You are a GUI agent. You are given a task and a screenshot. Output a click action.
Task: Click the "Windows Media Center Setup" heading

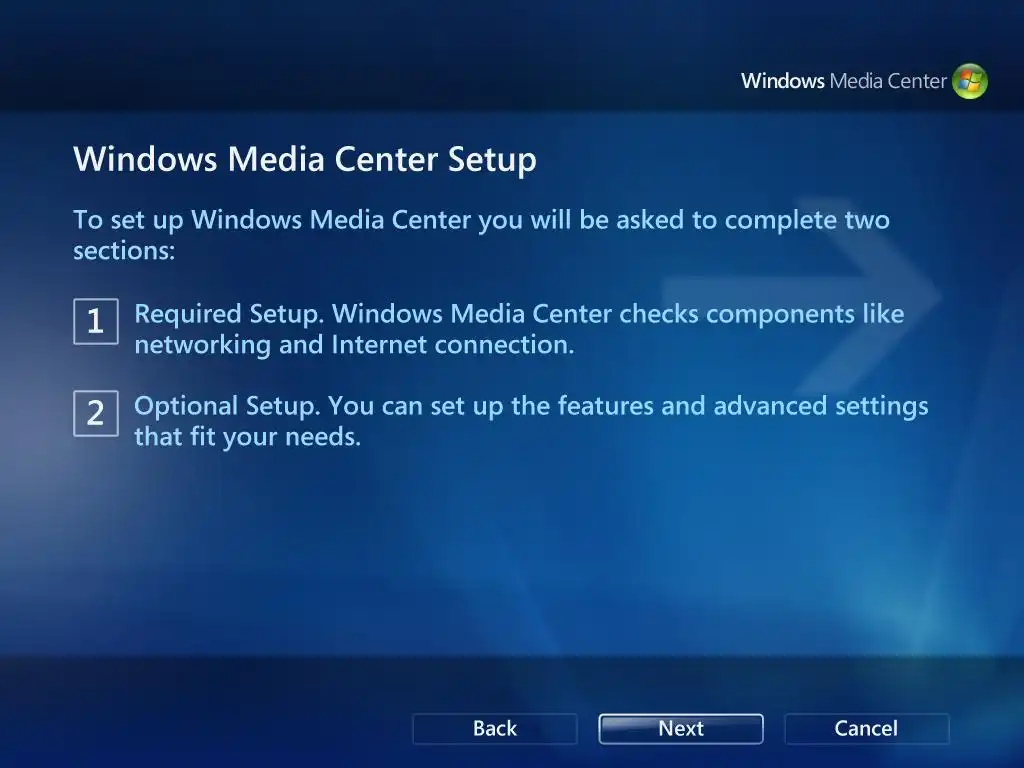pos(304,159)
